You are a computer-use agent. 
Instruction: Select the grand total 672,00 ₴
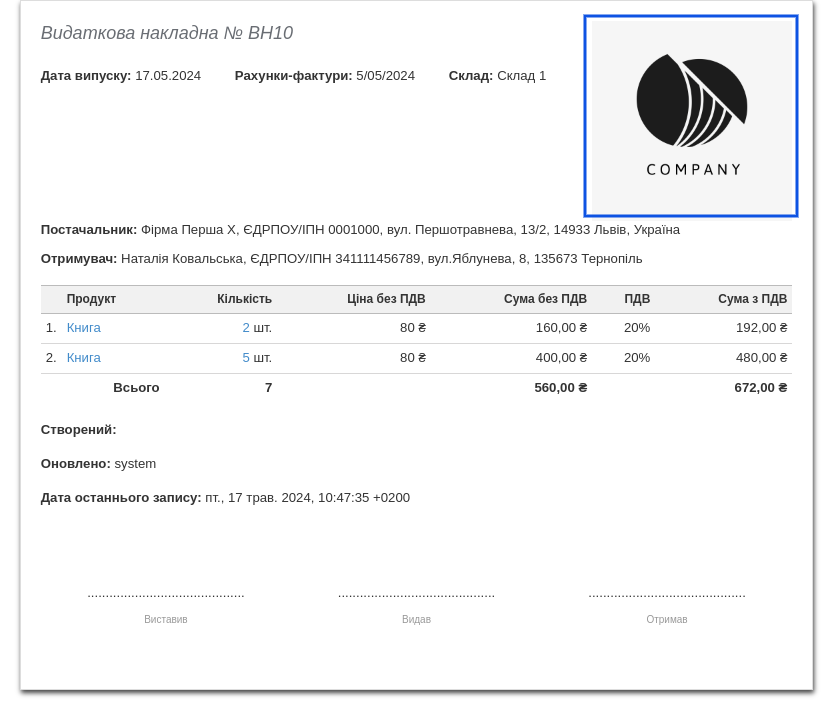click(760, 387)
